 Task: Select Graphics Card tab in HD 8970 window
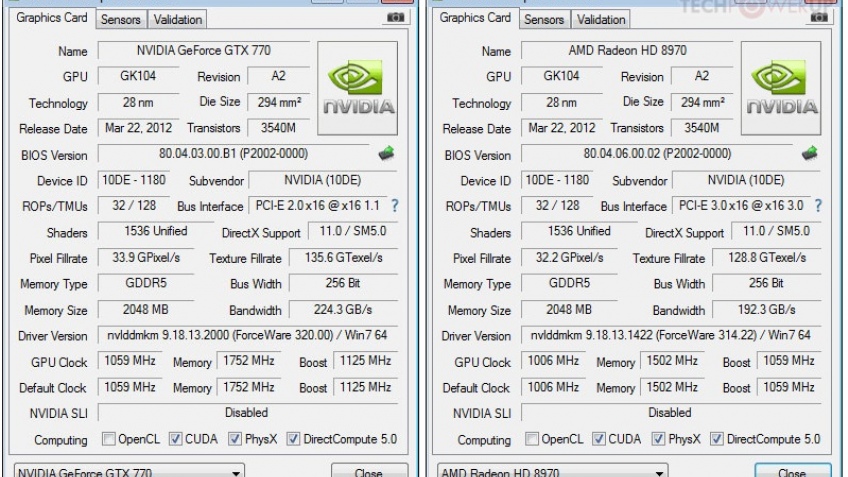(475, 18)
